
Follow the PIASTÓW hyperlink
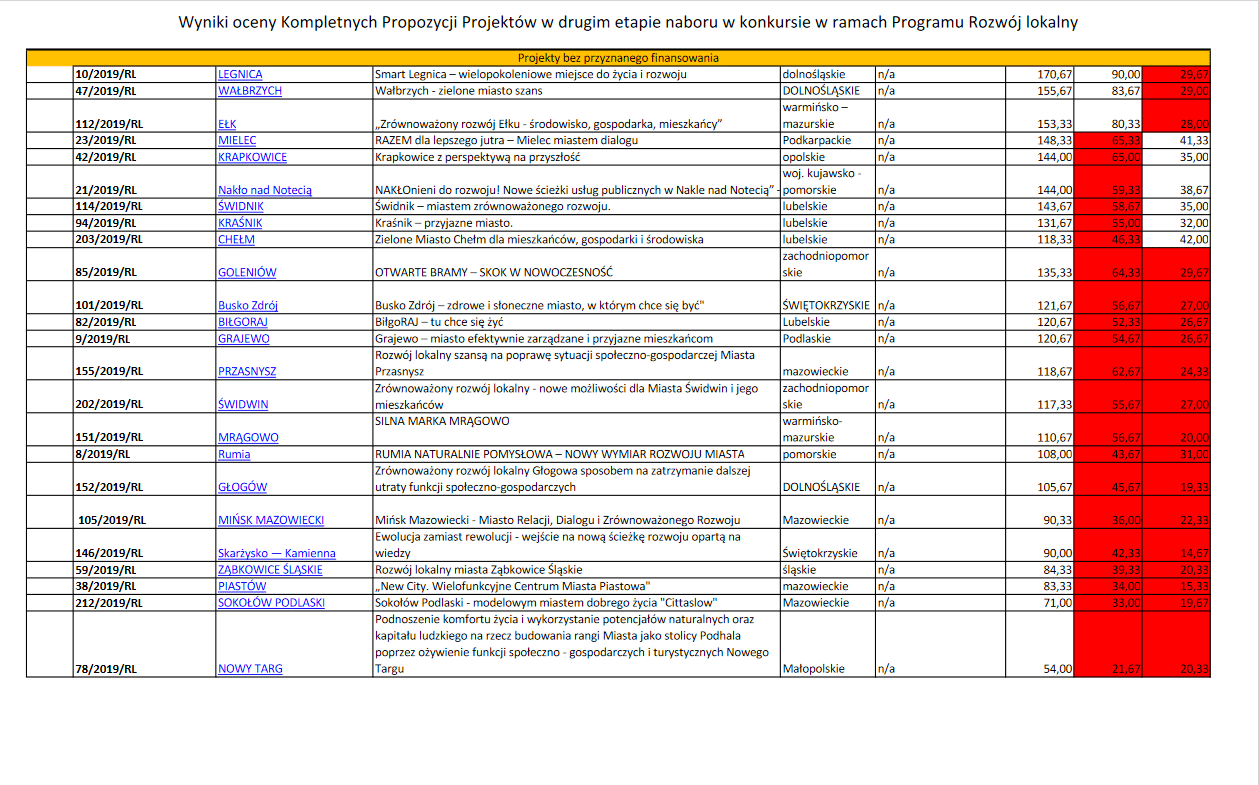tap(242, 586)
